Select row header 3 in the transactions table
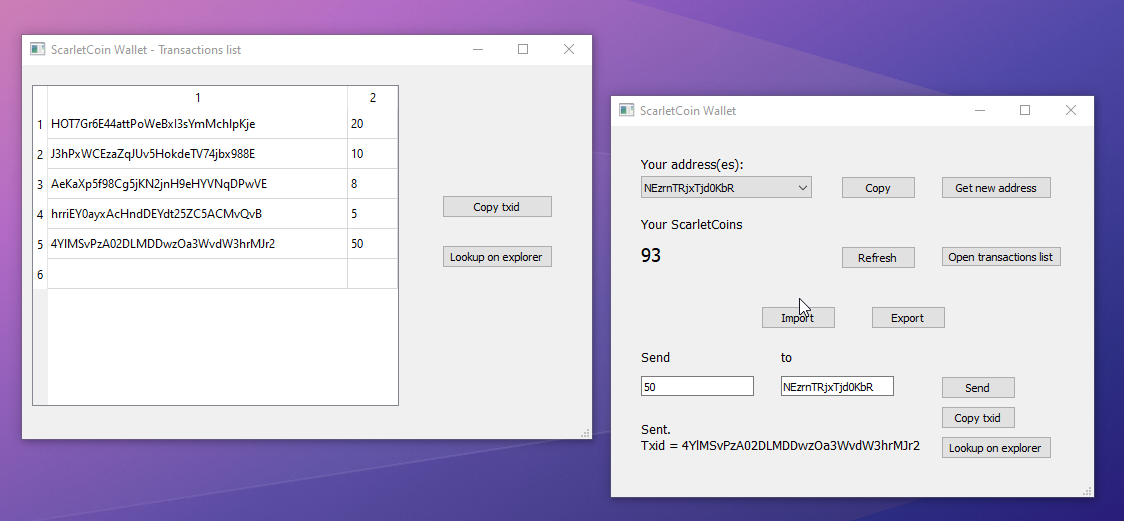This screenshot has width=1124, height=521. [40, 184]
